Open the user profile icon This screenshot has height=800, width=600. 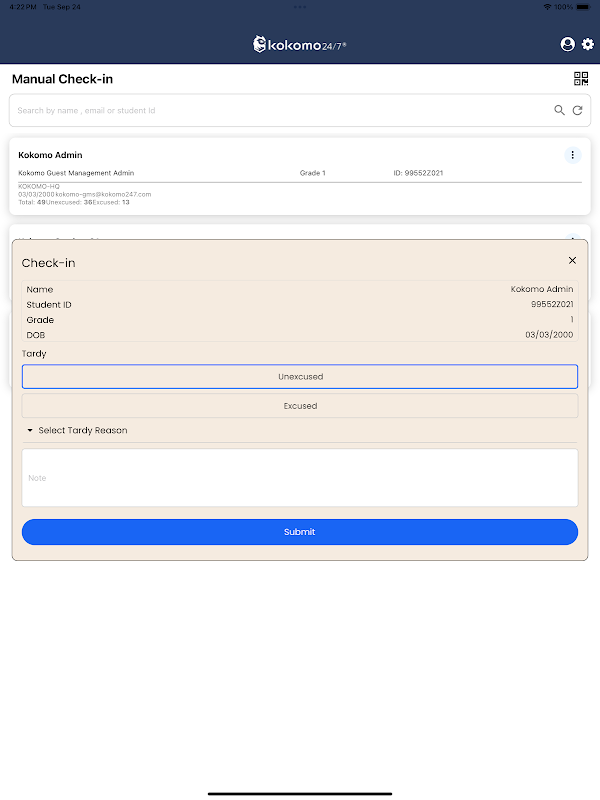[x=567, y=44]
